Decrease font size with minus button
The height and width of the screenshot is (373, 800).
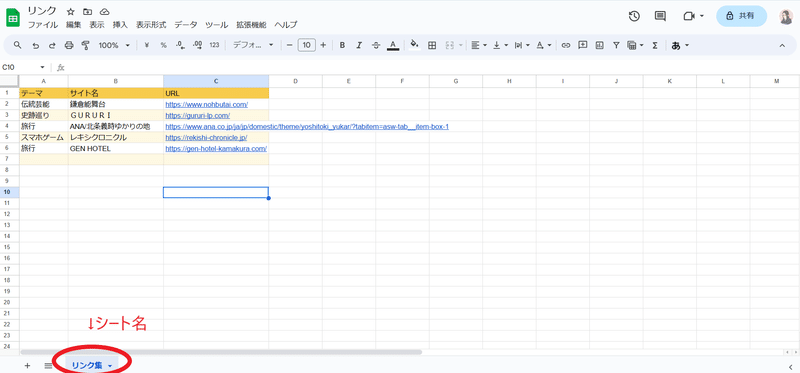tap(289, 45)
